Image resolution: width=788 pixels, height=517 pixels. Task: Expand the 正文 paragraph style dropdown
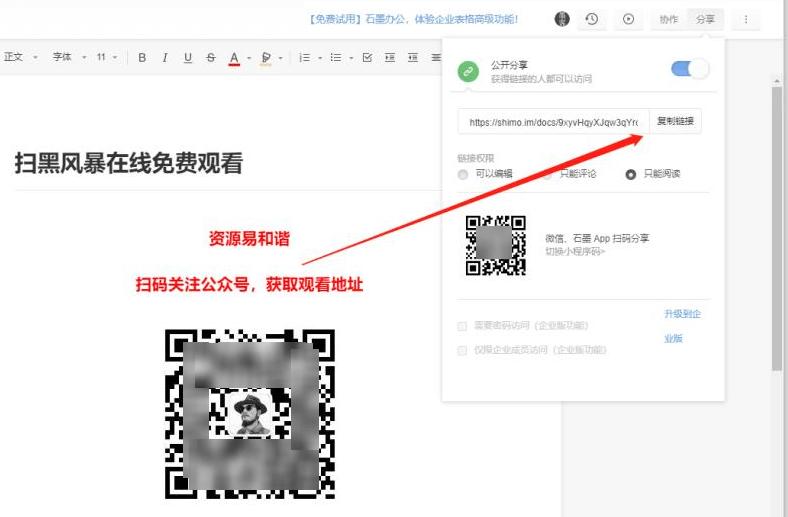(x=20, y=58)
